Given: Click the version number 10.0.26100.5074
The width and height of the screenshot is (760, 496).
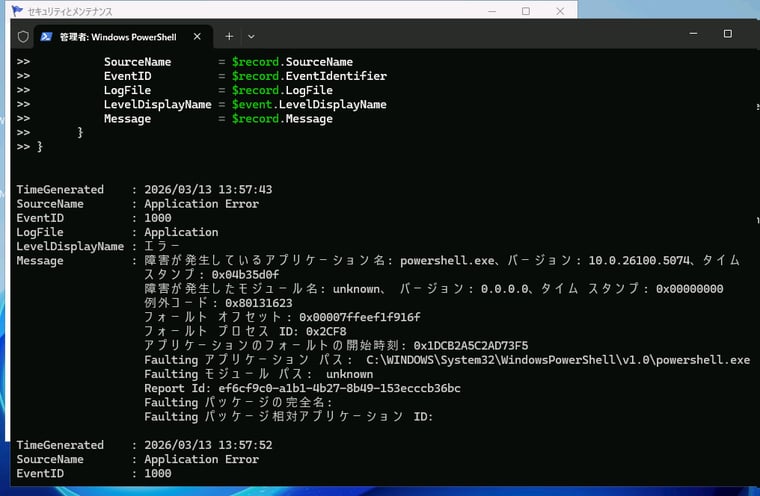Looking at the screenshot, I should [x=639, y=260].
